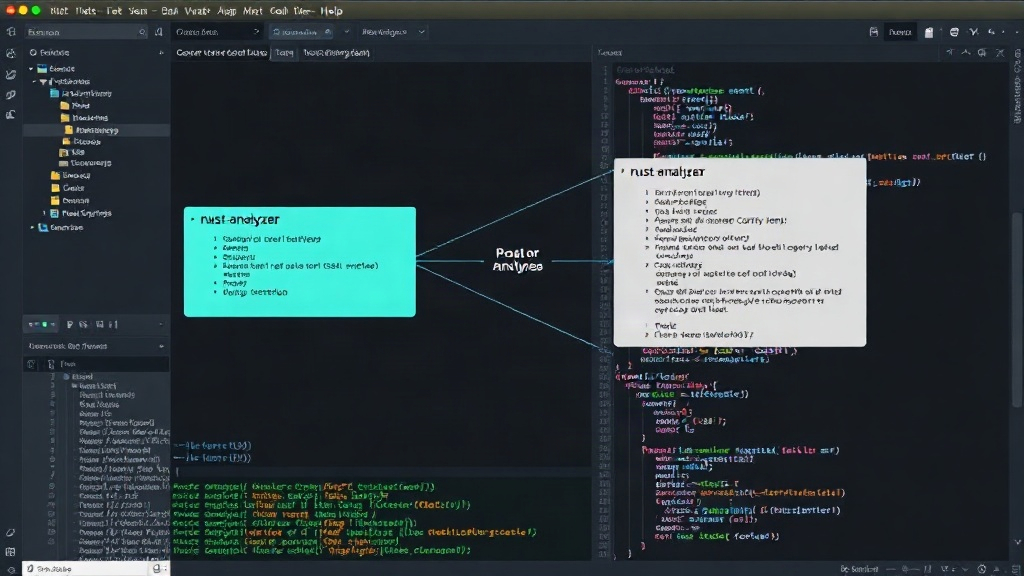Open the first toolbar dropdown above the editor tabs

[217, 32]
